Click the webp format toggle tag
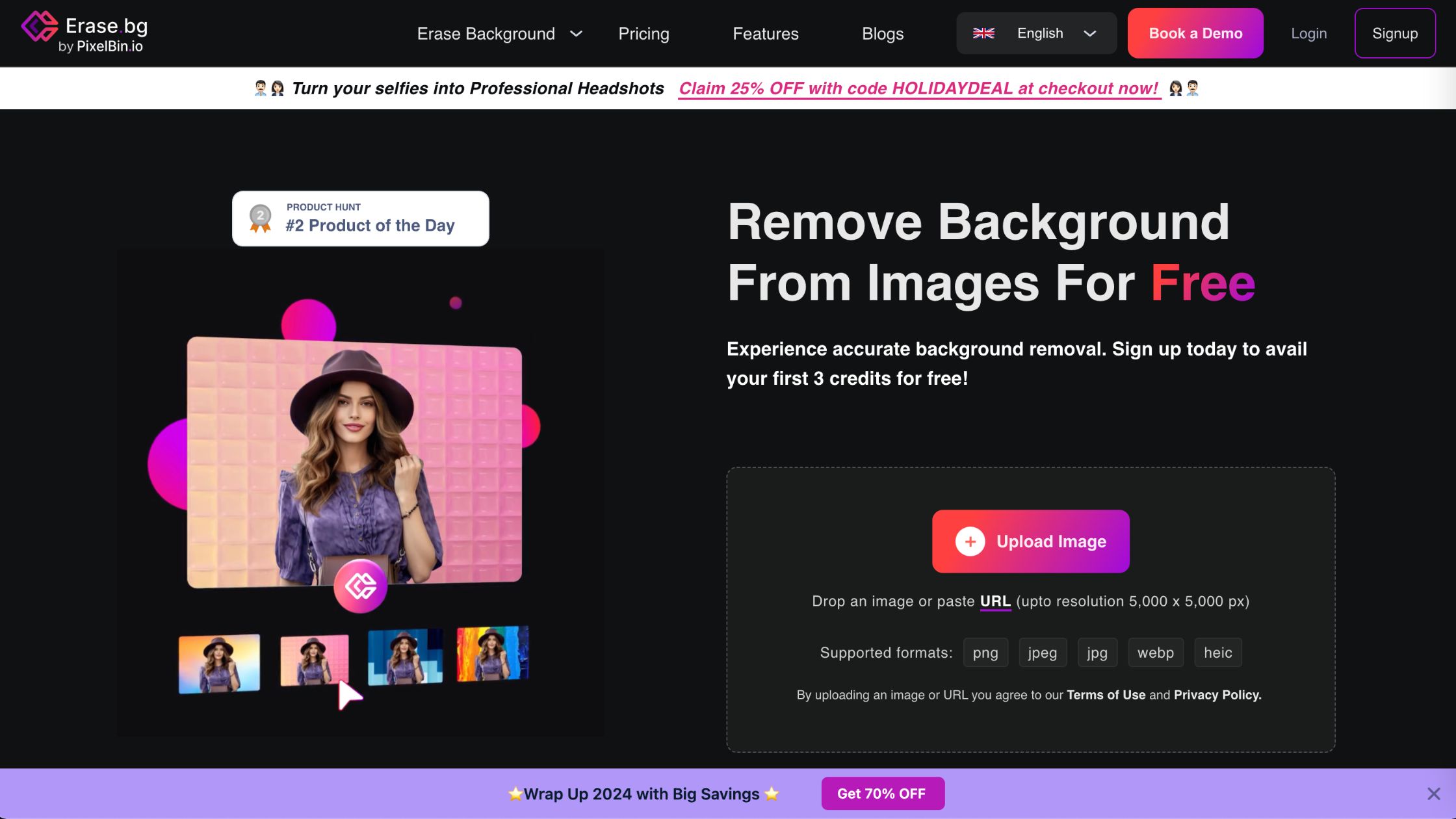 pyautogui.click(x=1155, y=652)
